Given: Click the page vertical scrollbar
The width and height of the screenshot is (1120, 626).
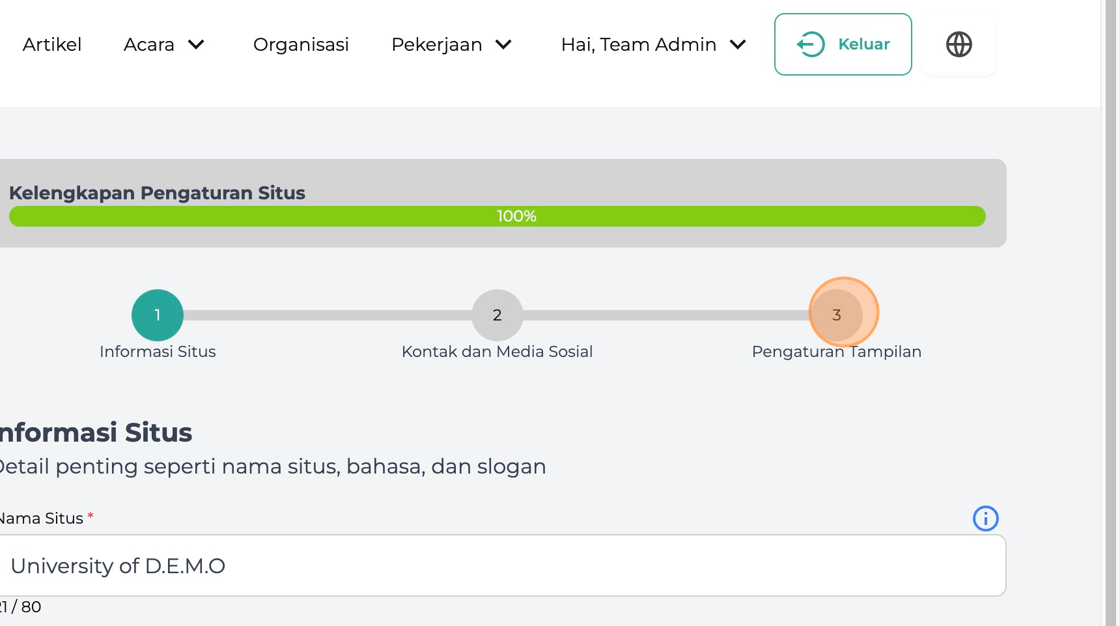Looking at the screenshot, I should (x=1110, y=313).
